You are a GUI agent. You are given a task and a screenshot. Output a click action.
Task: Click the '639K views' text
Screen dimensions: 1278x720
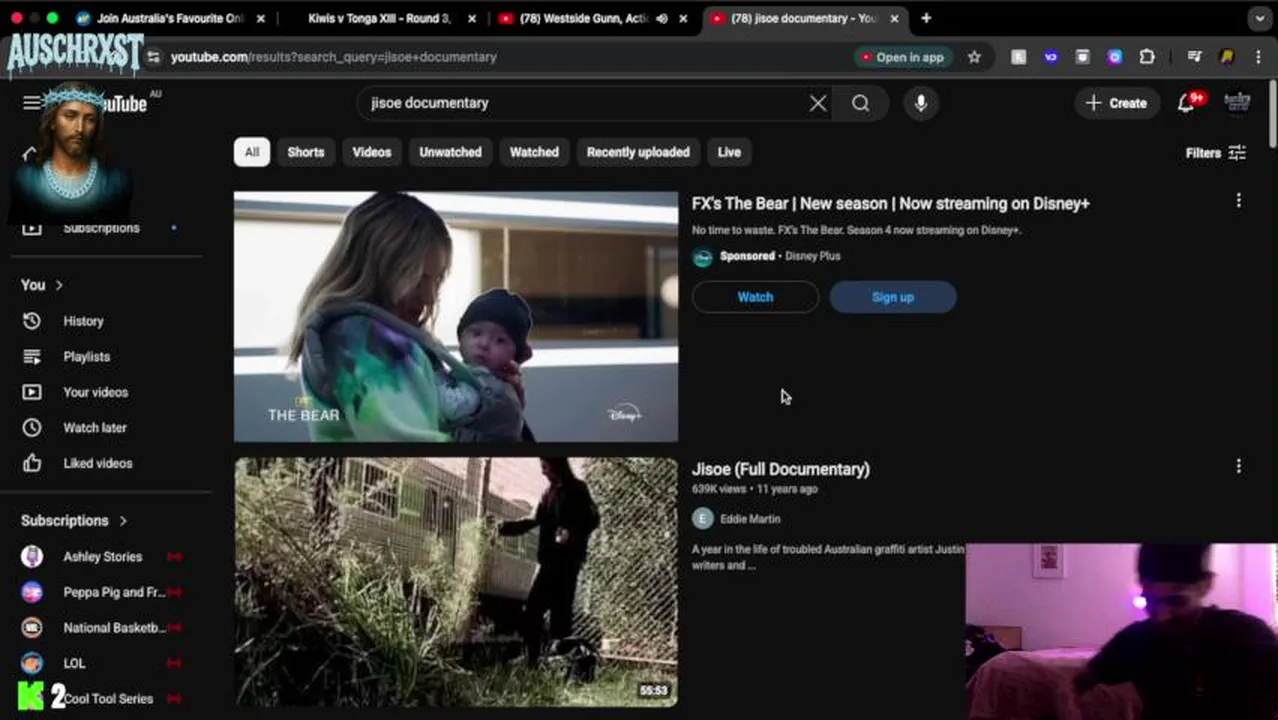click(x=719, y=489)
